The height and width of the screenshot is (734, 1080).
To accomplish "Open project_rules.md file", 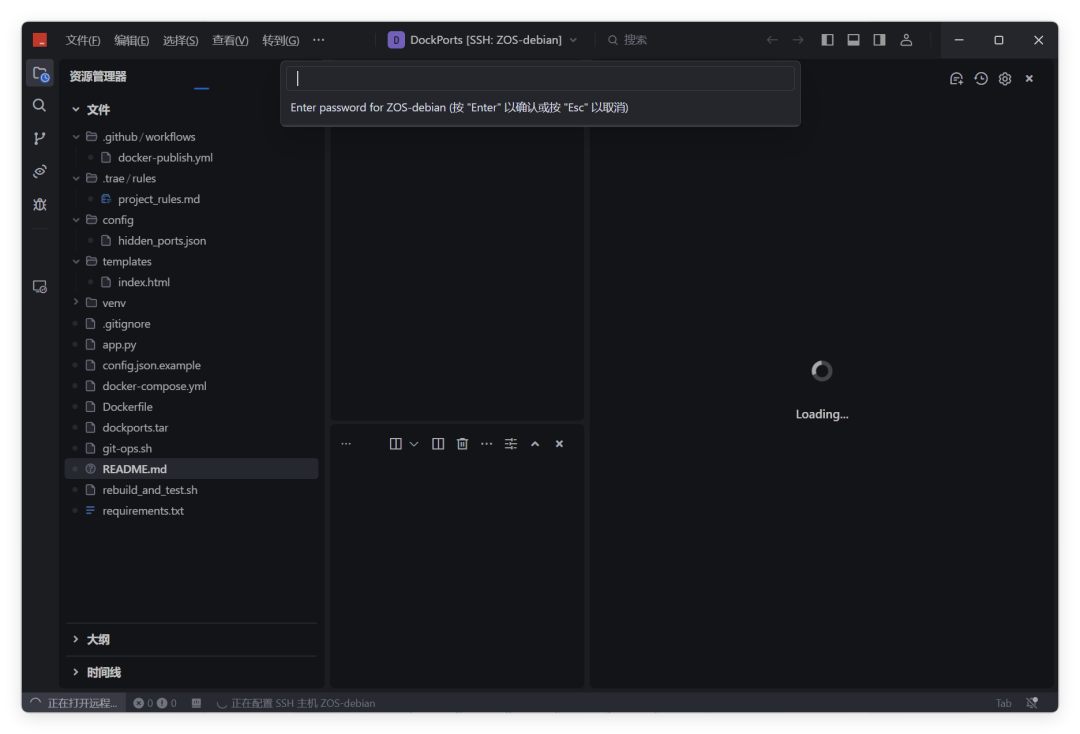I will pyautogui.click(x=158, y=199).
